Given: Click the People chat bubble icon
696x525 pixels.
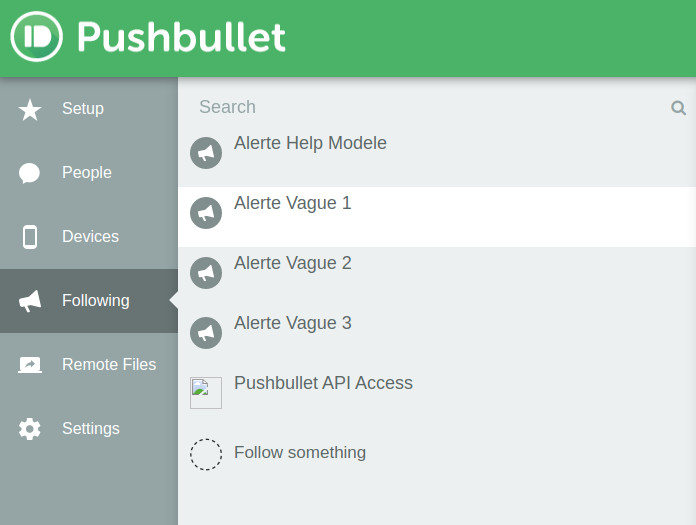Looking at the screenshot, I should click(x=30, y=173).
